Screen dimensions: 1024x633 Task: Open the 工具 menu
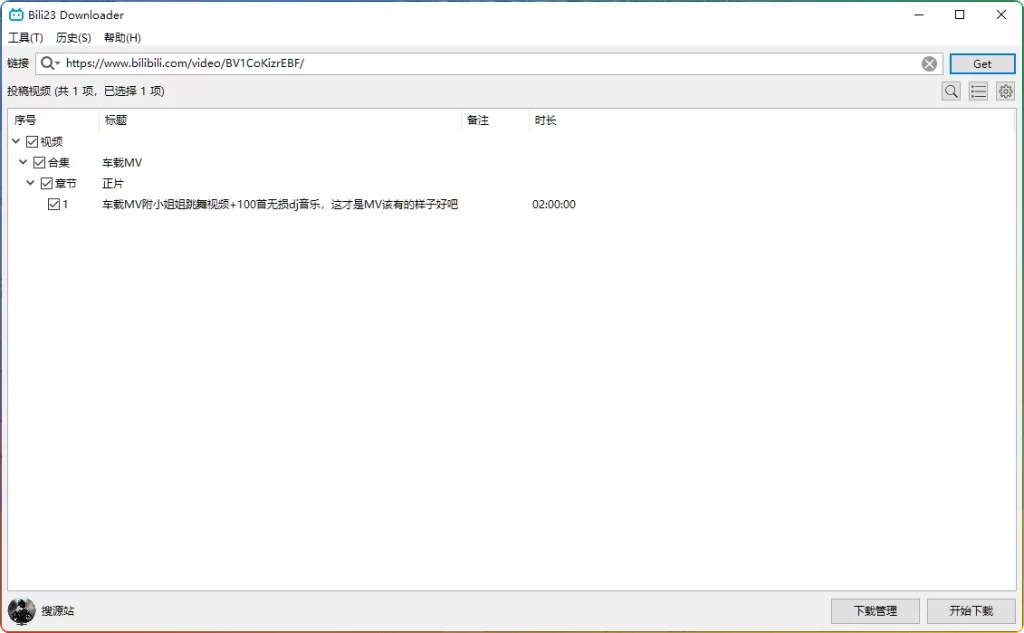point(24,37)
